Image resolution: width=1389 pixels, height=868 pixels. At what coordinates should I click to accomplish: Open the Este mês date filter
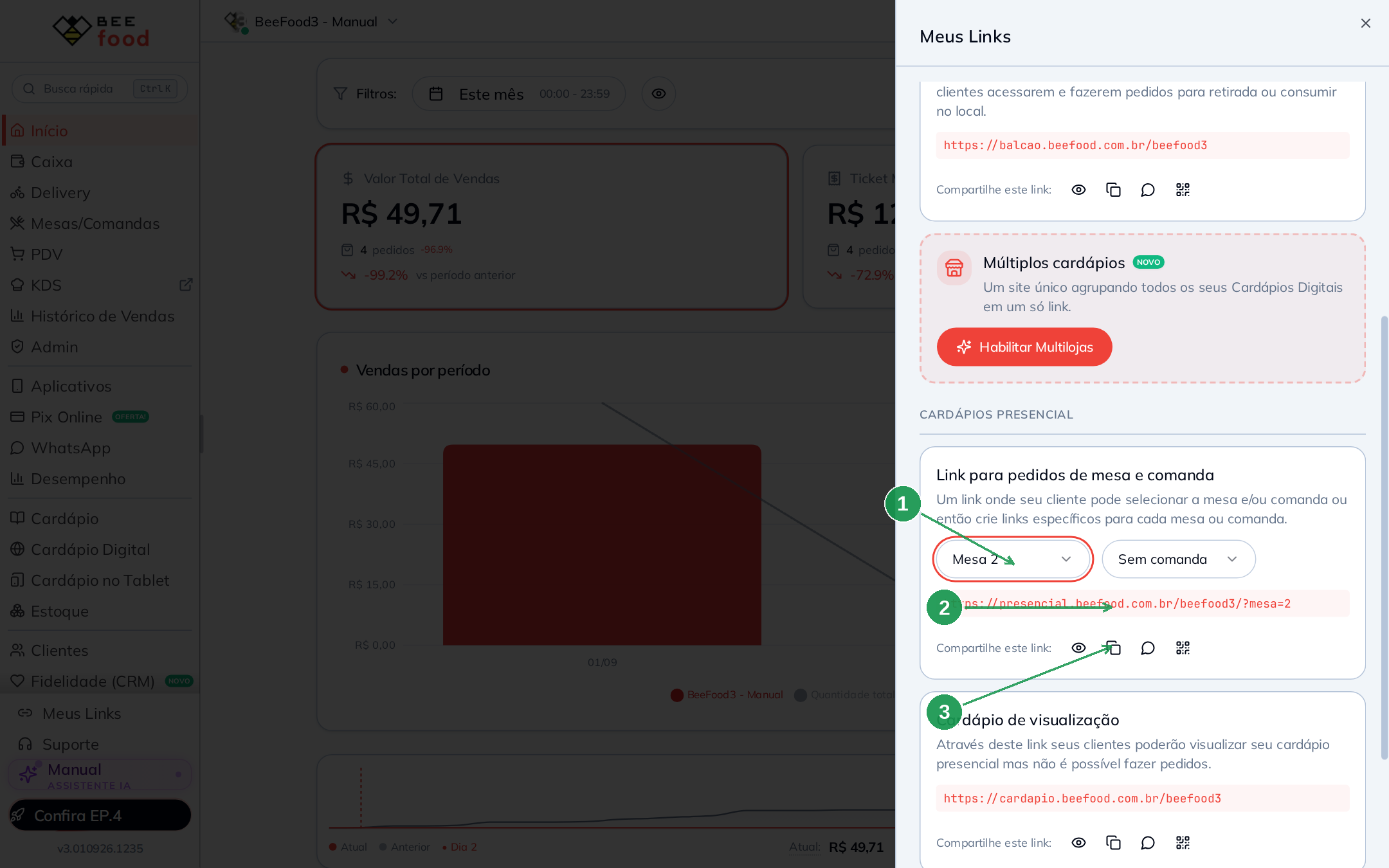point(519,94)
